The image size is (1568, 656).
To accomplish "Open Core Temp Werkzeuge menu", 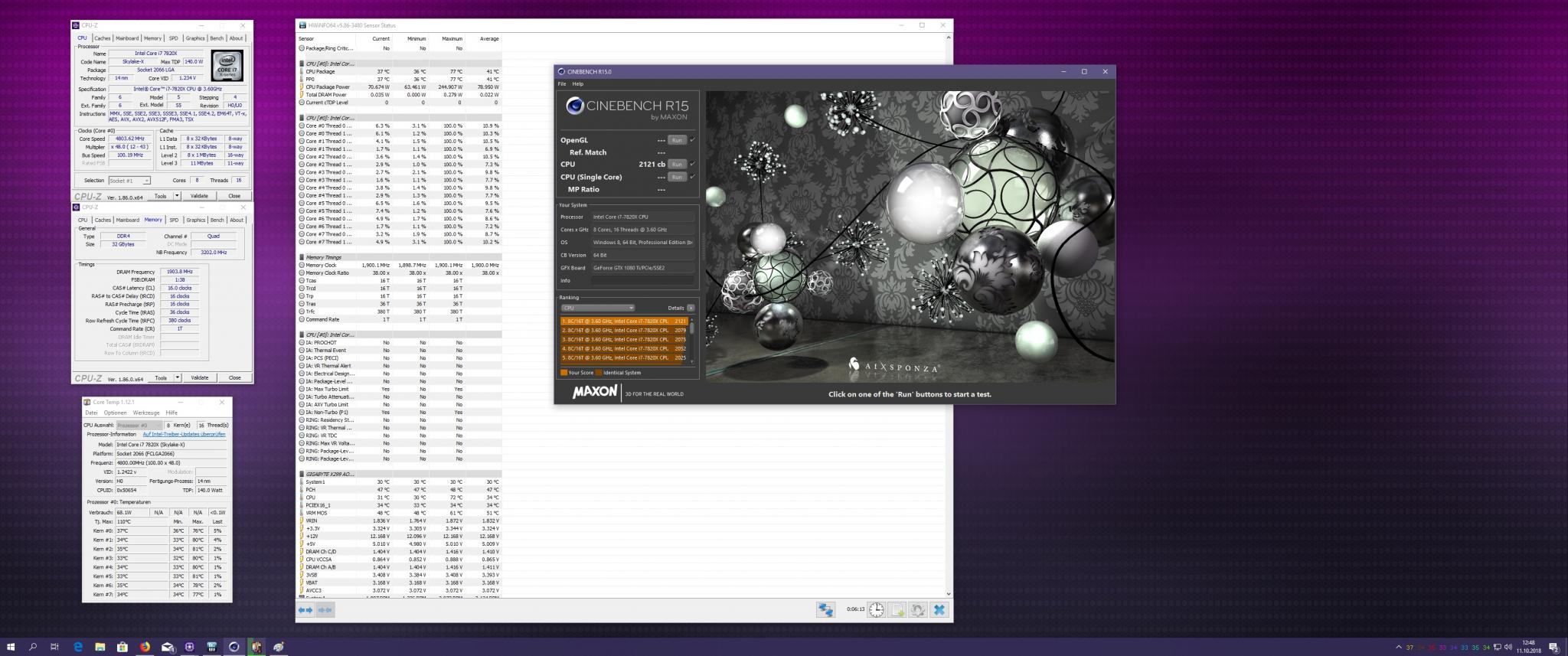I will 145,413.
